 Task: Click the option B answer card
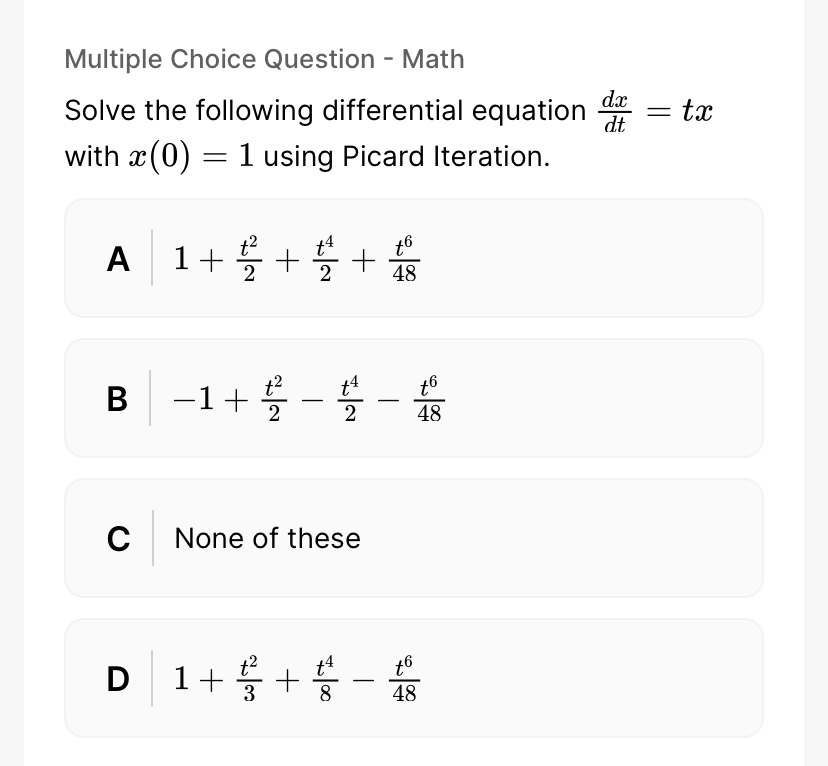[413, 397]
